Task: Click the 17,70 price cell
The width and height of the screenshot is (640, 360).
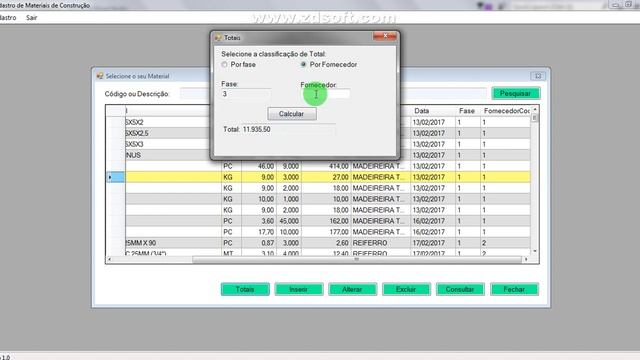Action: click(259, 232)
